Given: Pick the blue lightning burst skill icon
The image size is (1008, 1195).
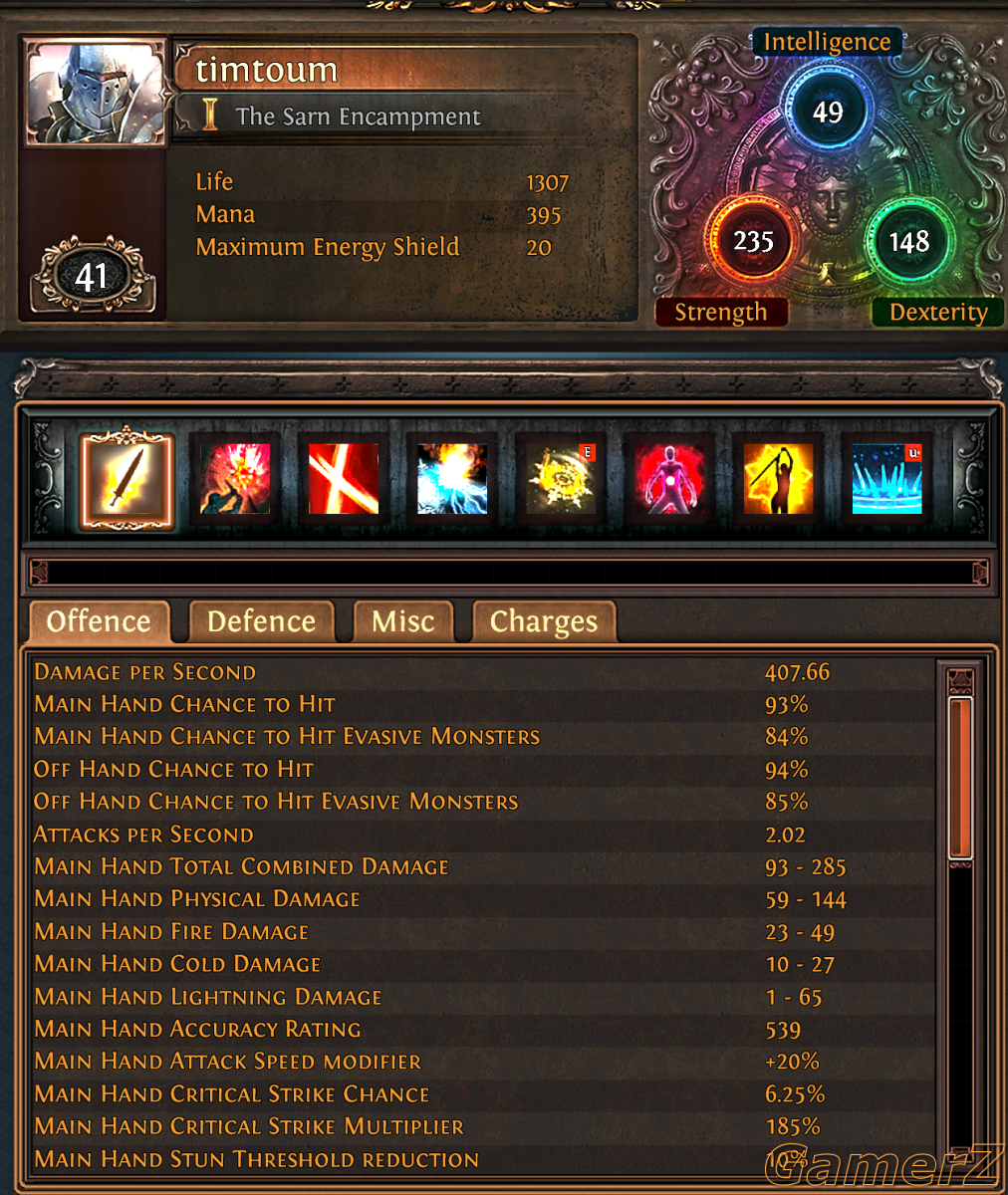Looking at the screenshot, I should tap(452, 479).
